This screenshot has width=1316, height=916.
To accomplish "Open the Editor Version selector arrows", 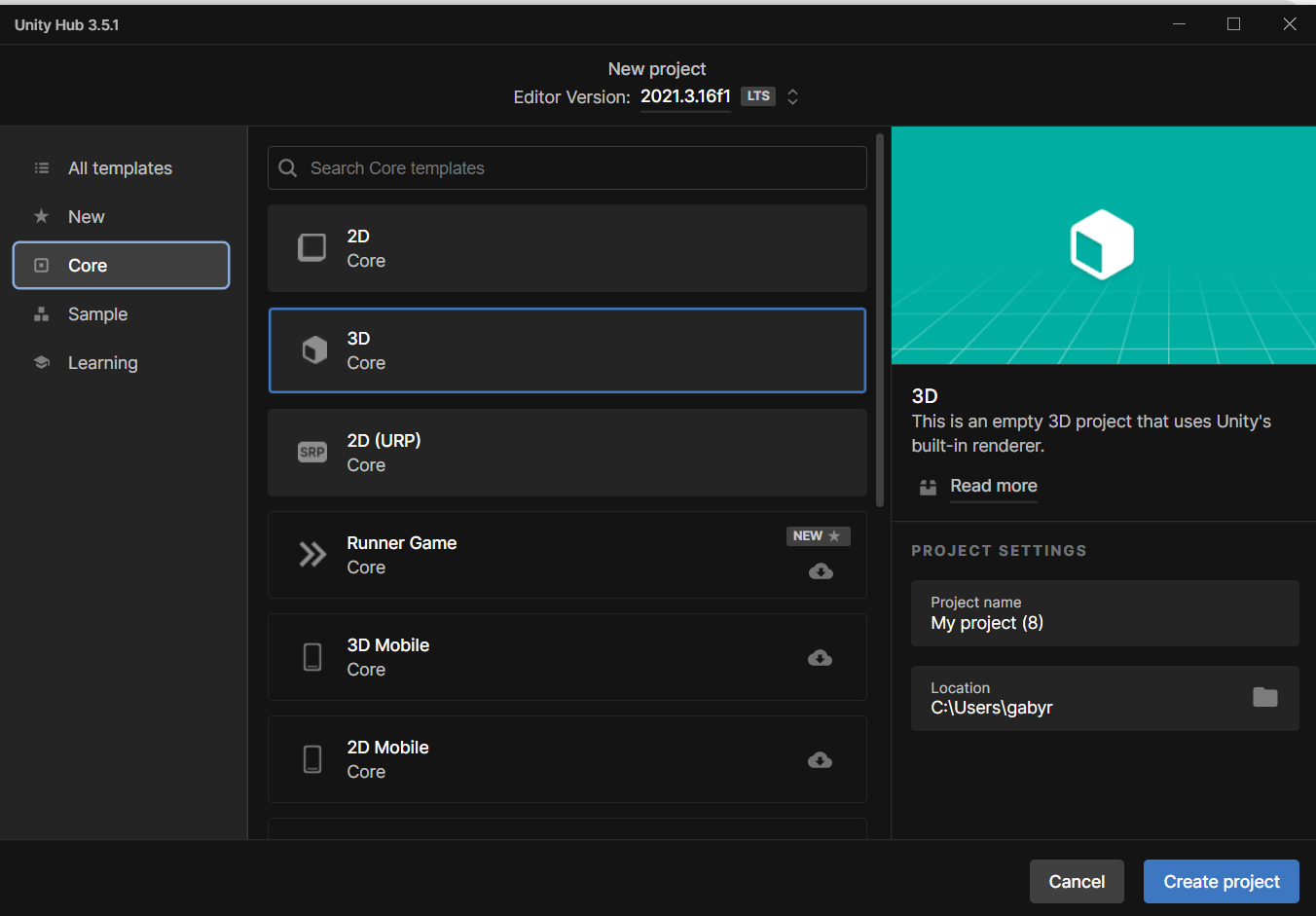I will [793, 96].
